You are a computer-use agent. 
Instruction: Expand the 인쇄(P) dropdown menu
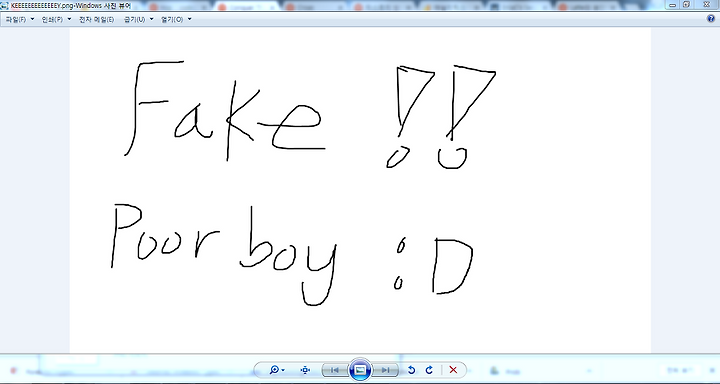coord(56,19)
